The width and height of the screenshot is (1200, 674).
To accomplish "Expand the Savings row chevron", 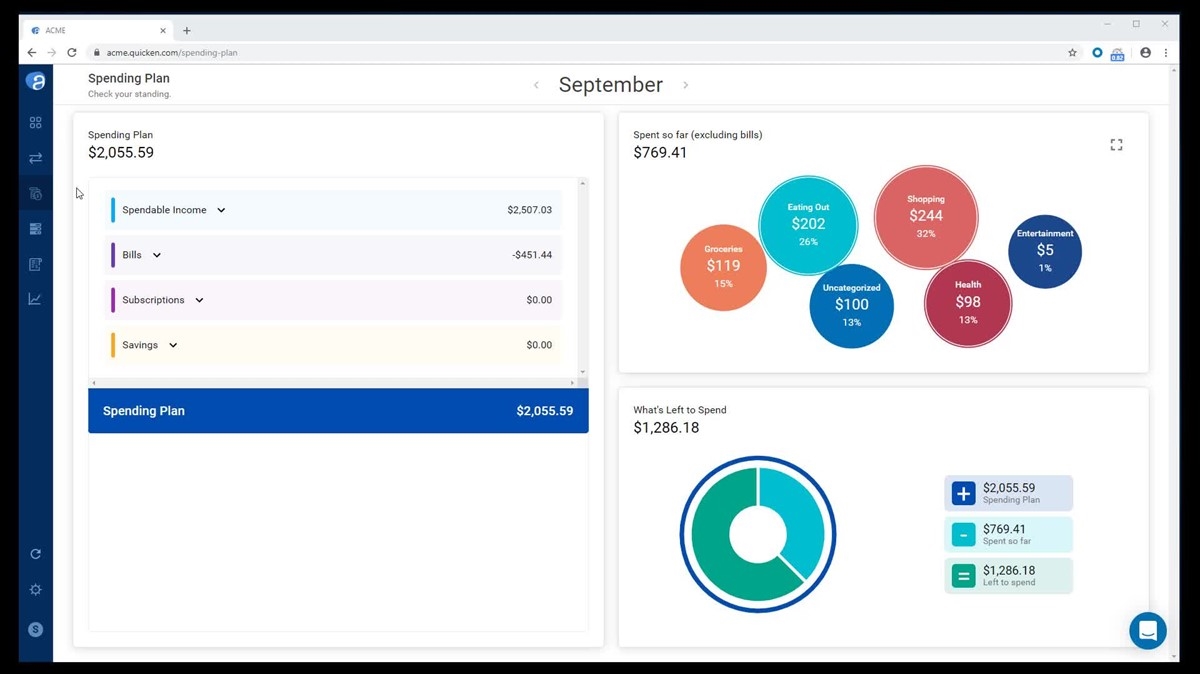I will pos(173,345).
